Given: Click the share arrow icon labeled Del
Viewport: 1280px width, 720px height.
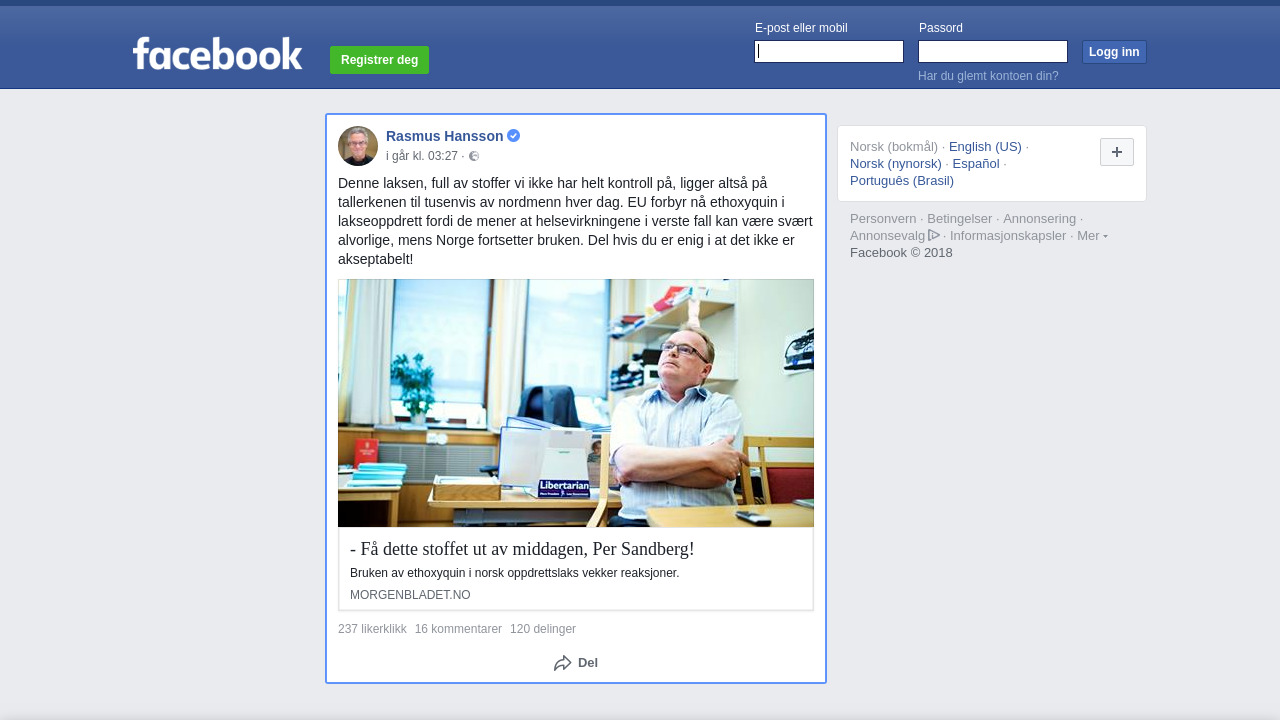Looking at the screenshot, I should [x=563, y=663].
